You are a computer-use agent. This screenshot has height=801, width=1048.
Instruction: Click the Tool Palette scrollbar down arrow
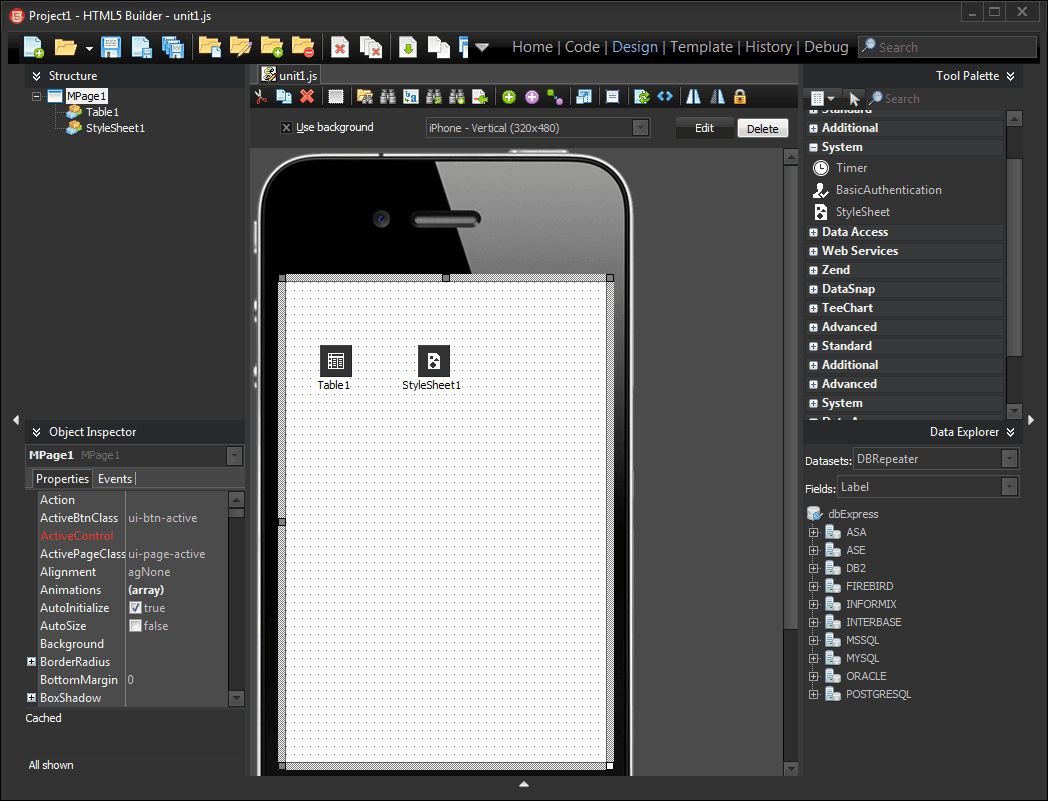(x=1014, y=410)
